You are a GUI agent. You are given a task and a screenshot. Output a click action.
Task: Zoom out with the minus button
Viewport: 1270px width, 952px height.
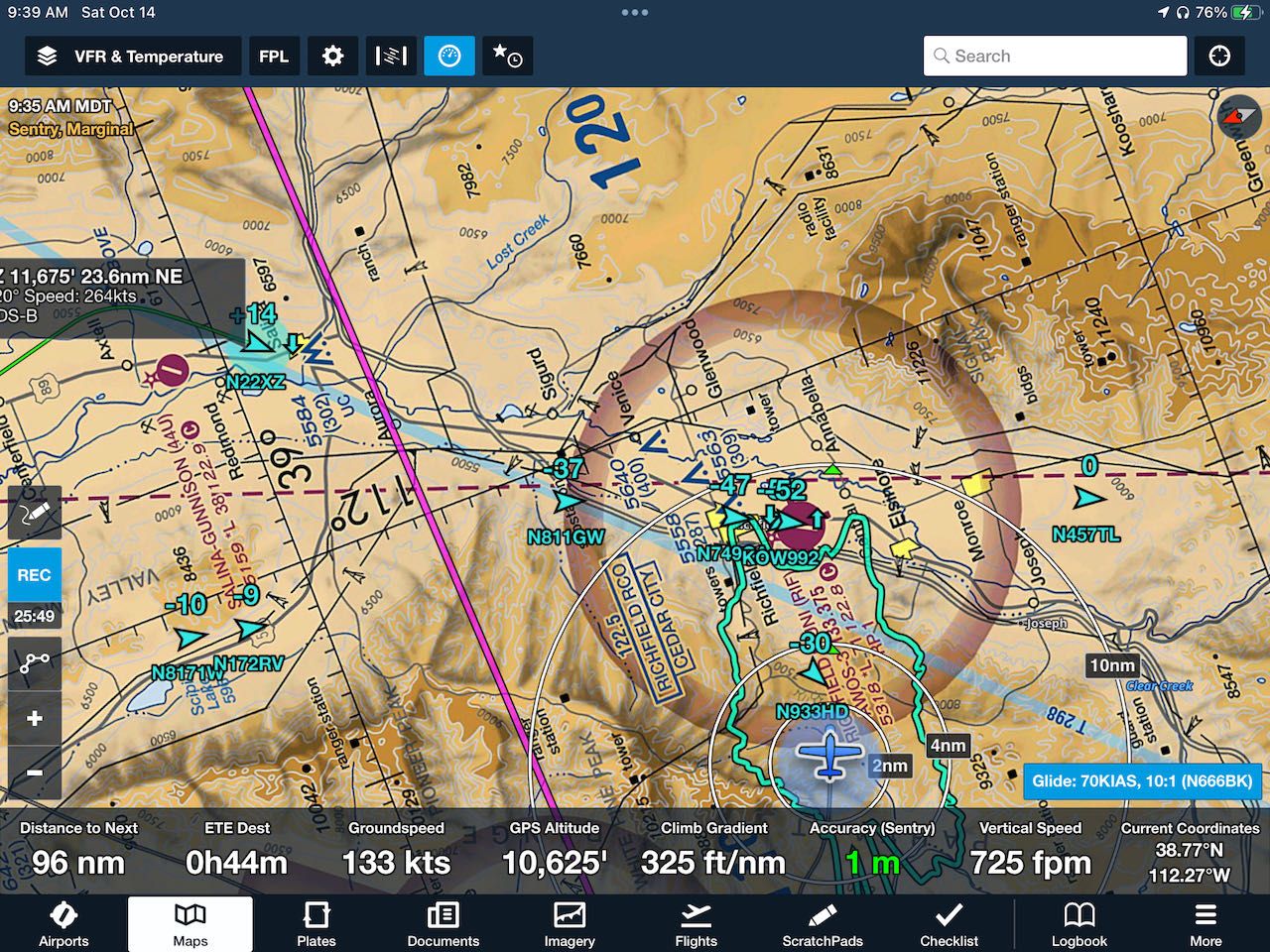coord(34,773)
